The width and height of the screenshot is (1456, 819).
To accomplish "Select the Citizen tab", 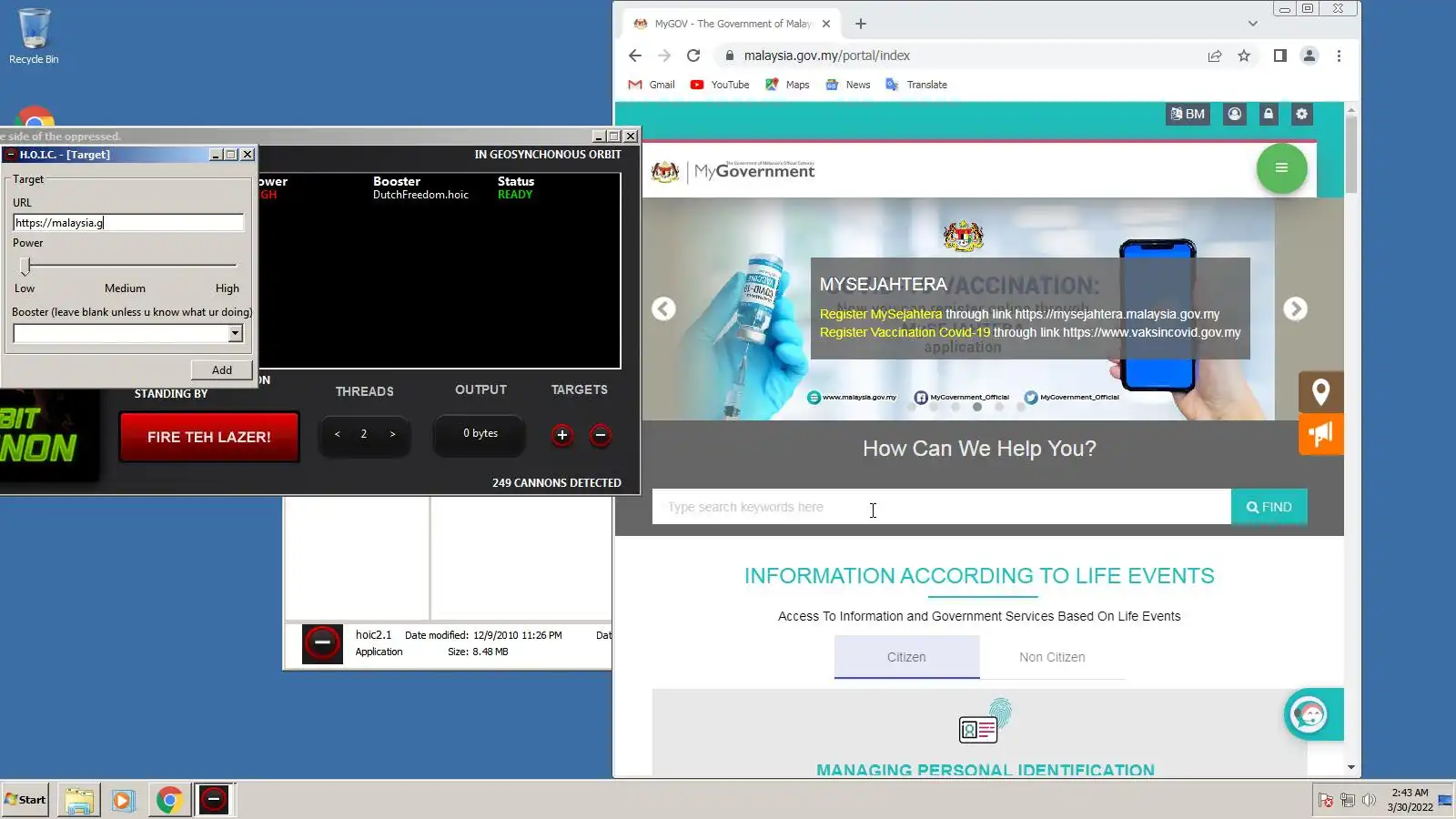I will 906,657.
